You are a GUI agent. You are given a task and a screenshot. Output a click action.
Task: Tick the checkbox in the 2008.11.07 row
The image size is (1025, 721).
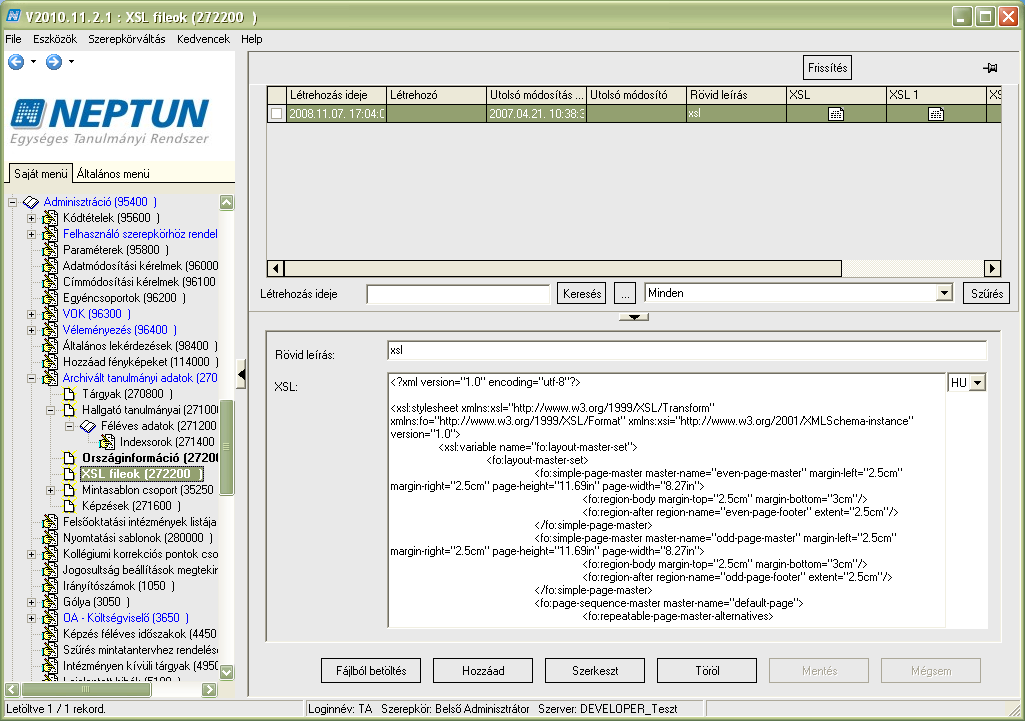pos(277,114)
